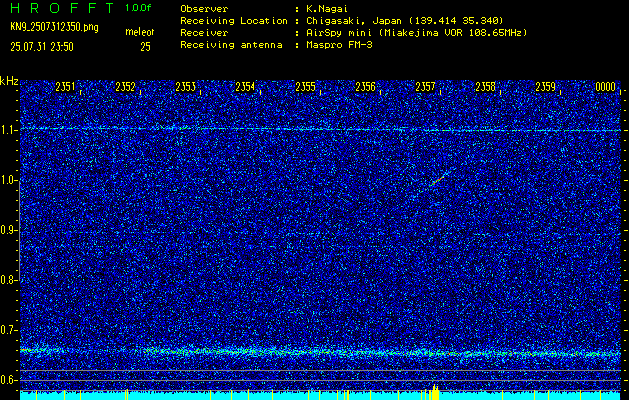629x400 pixels.
Task: Click the 2352 time axis marker
Action: click(125, 87)
